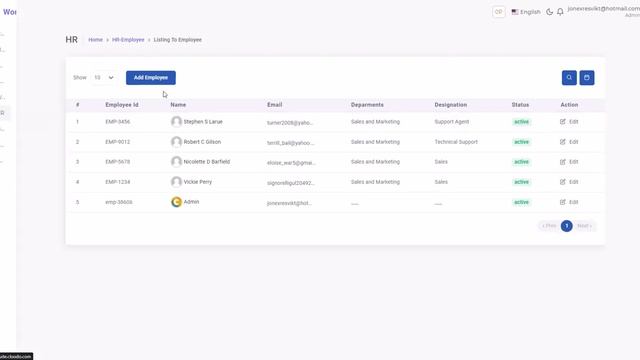
Task: Click the Next pagination button
Action: 584,226
